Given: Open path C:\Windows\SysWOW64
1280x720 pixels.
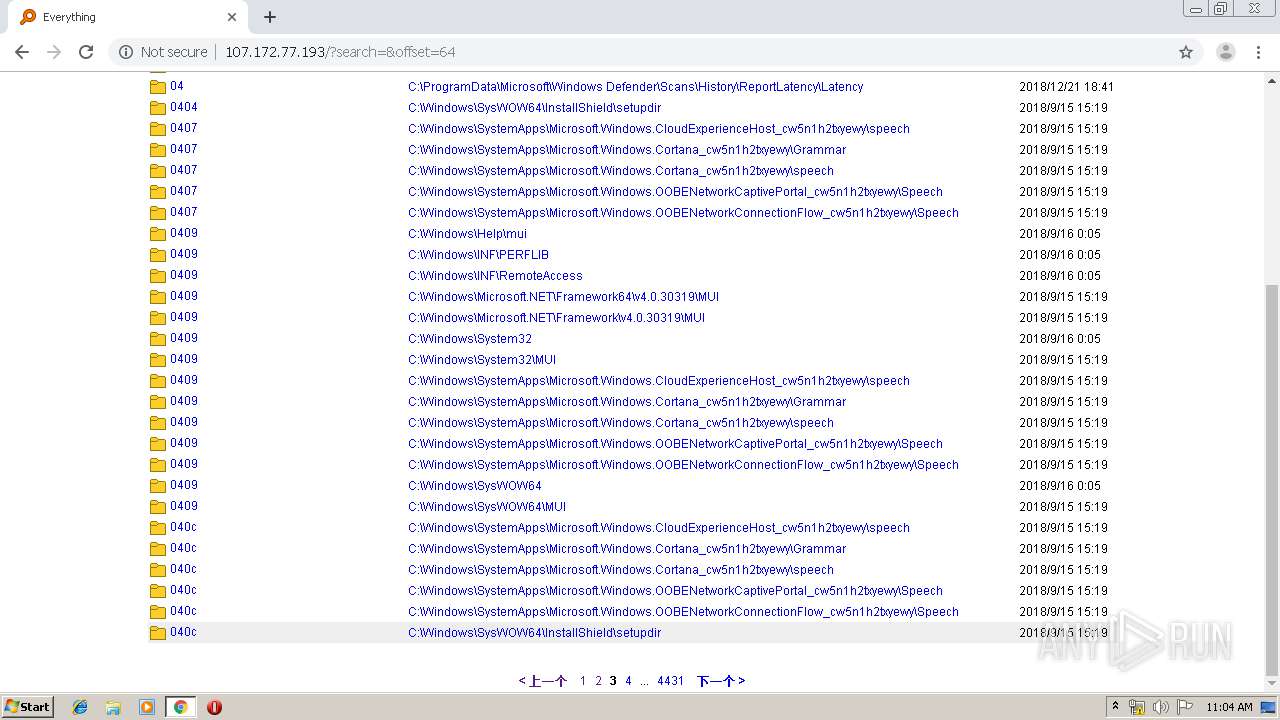Looking at the screenshot, I should [475, 486].
